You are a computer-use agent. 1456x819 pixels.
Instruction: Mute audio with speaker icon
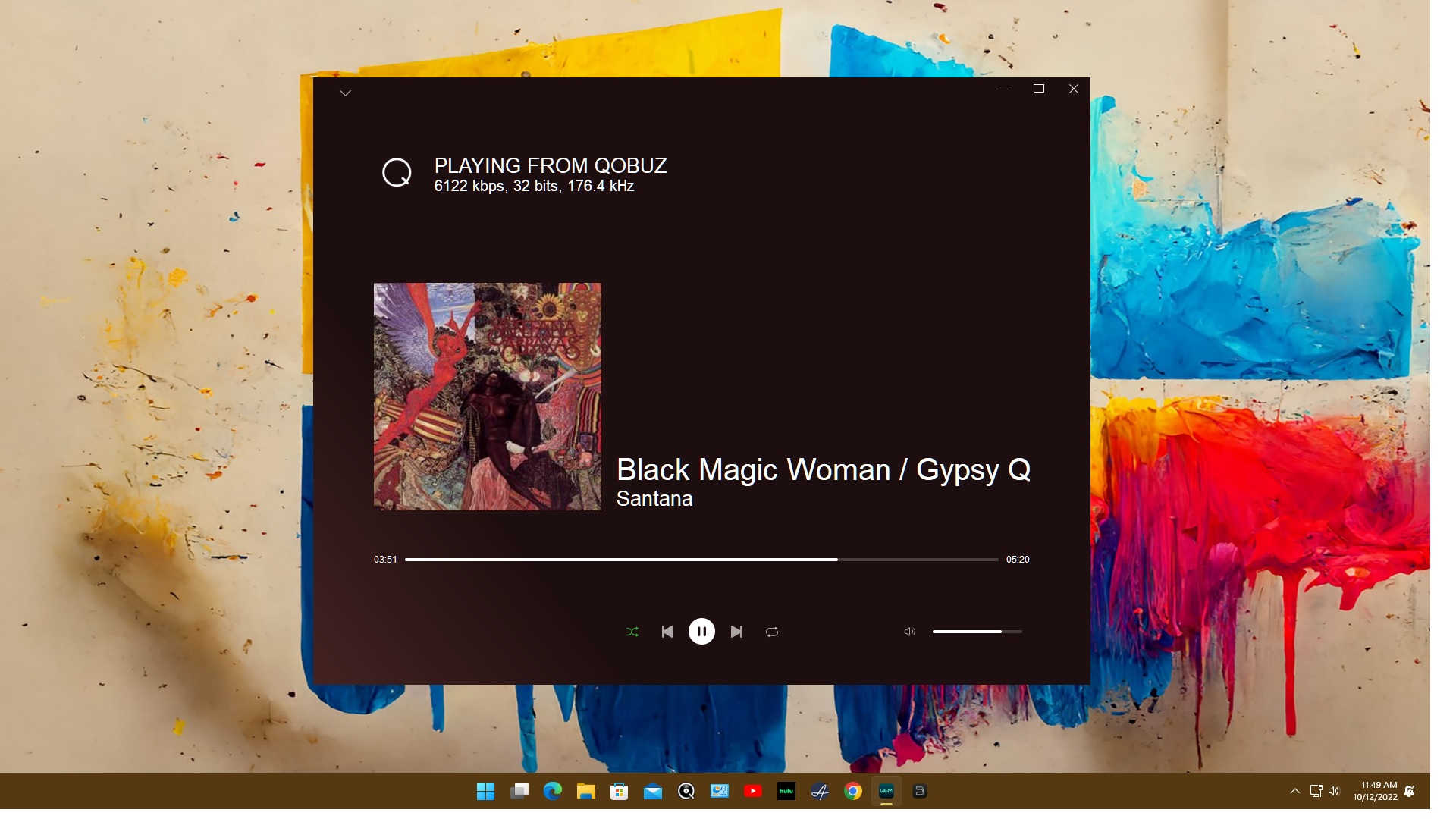click(909, 632)
